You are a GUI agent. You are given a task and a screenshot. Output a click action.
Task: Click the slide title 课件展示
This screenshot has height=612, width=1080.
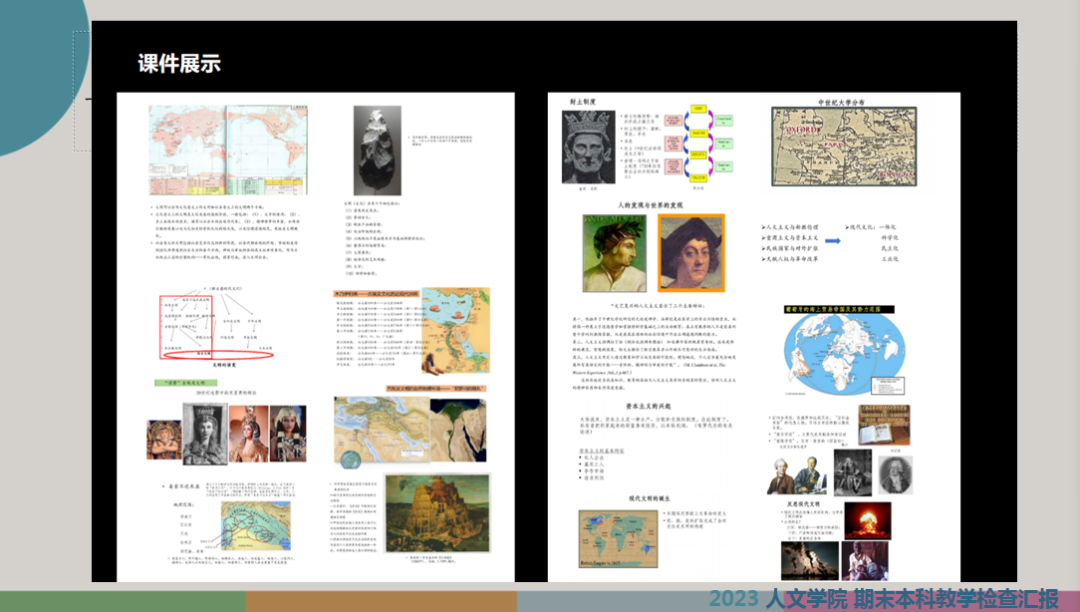click(179, 63)
